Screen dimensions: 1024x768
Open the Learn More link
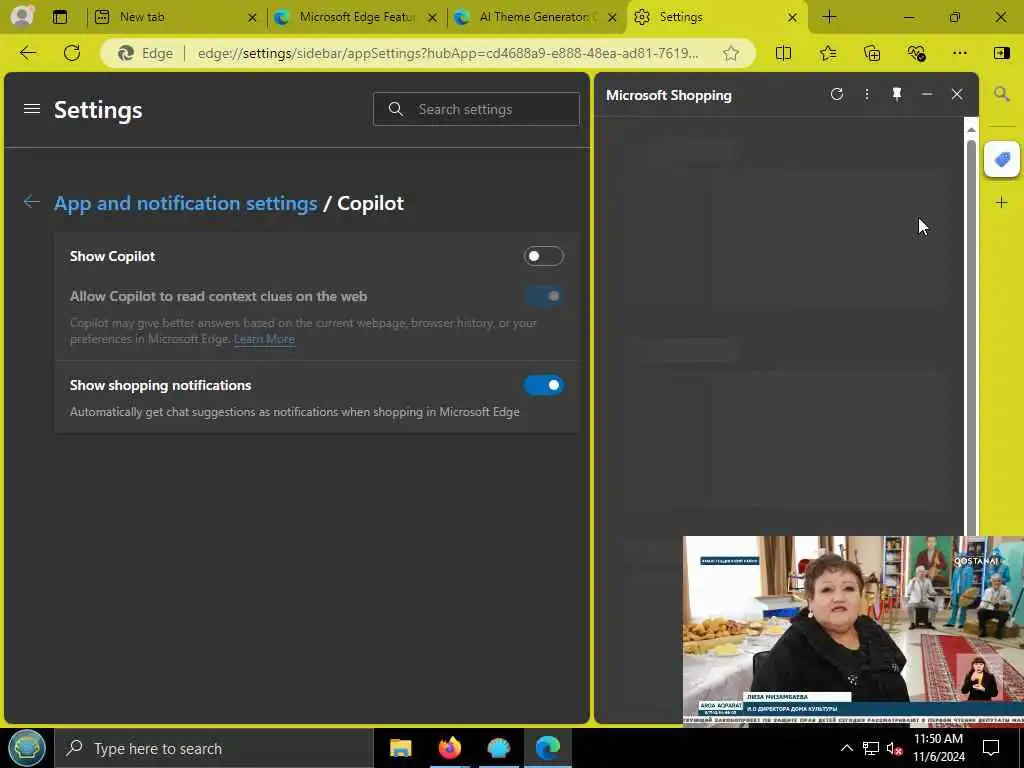[x=264, y=339]
